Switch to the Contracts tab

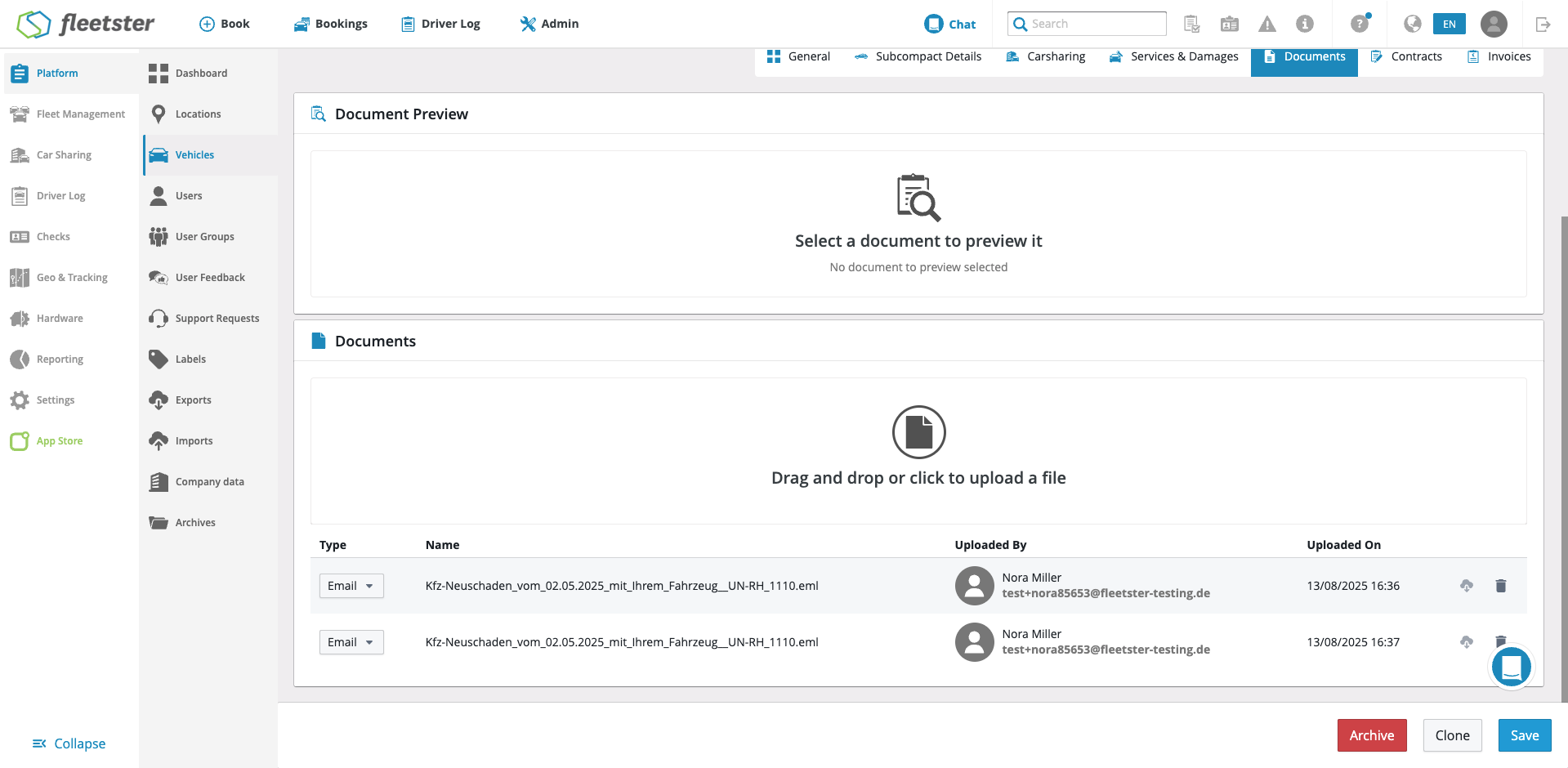(x=1406, y=57)
